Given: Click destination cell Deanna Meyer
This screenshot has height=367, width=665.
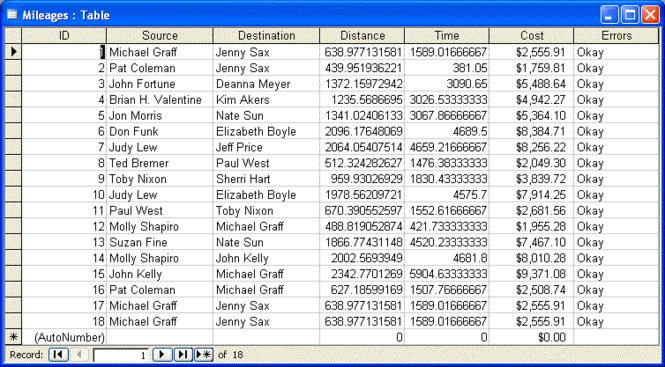Looking at the screenshot, I should [x=266, y=84].
